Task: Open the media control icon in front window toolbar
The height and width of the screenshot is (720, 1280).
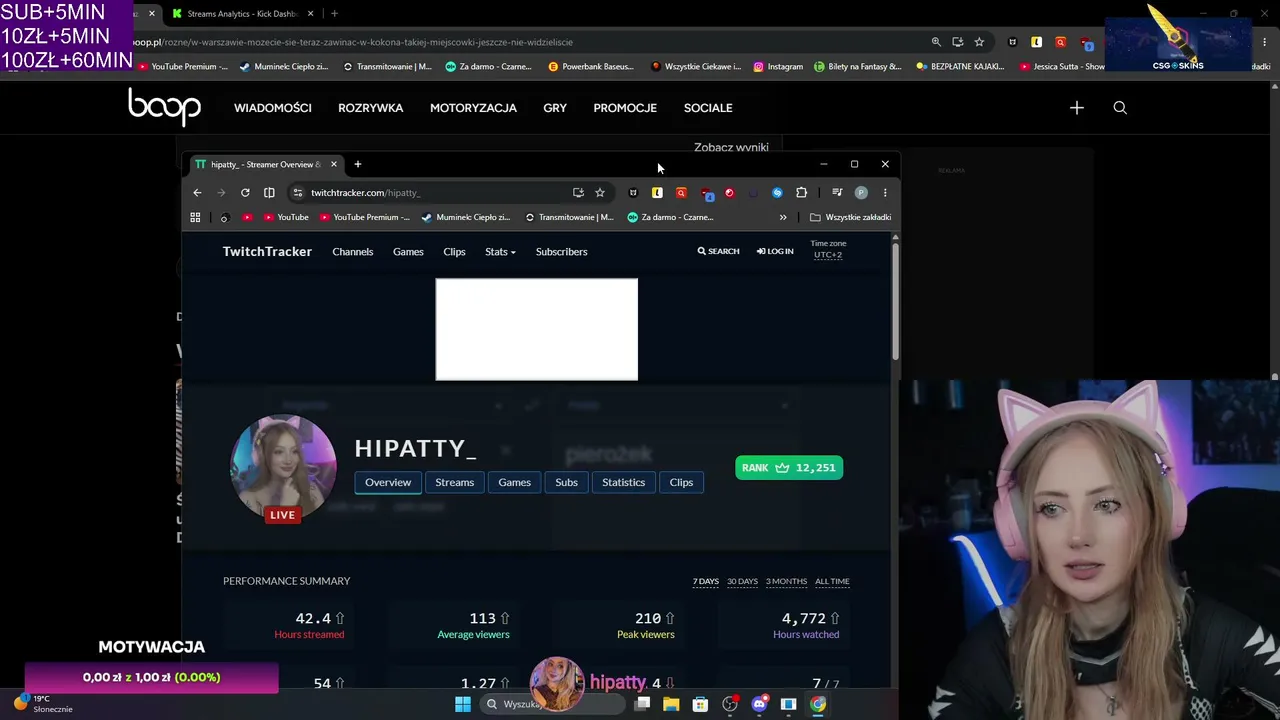Action: point(837,193)
